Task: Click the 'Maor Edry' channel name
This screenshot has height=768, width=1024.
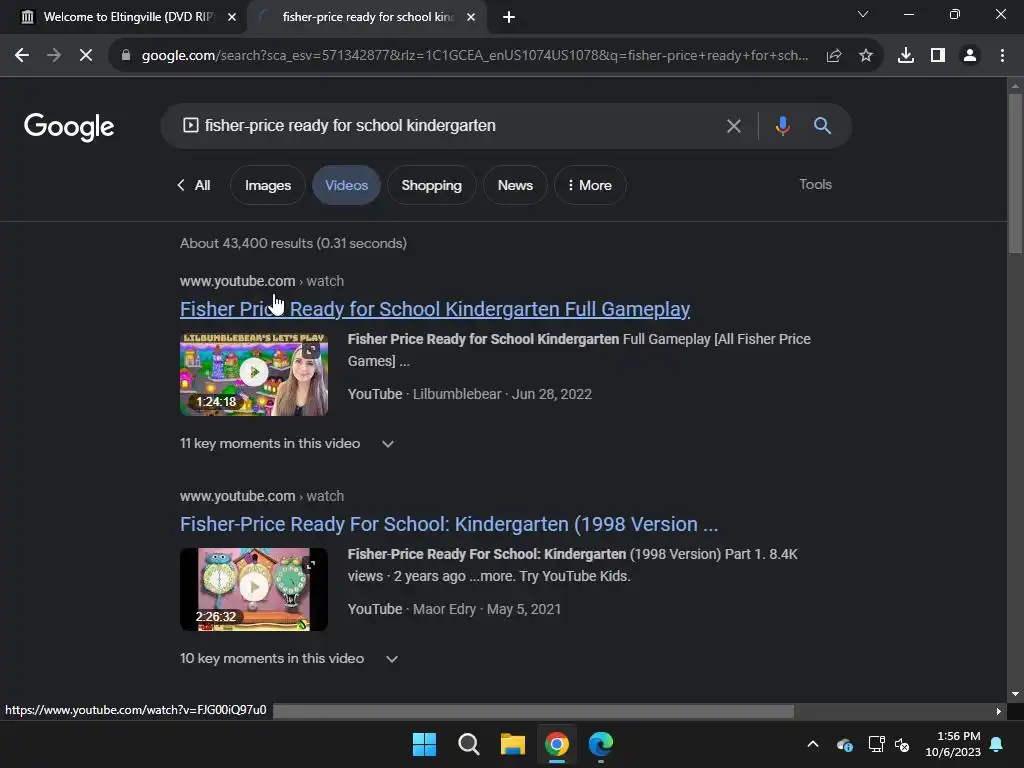Action: 444,609
